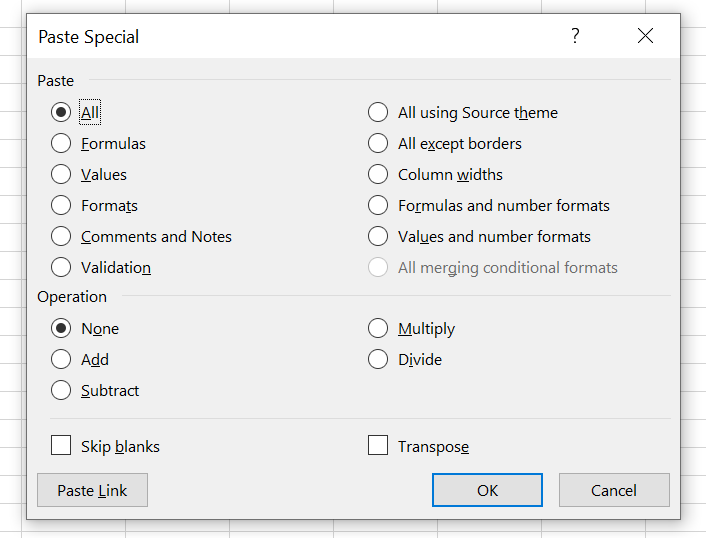706x538 pixels.
Task: Enable Skip blanks checkbox
Action: (x=62, y=446)
